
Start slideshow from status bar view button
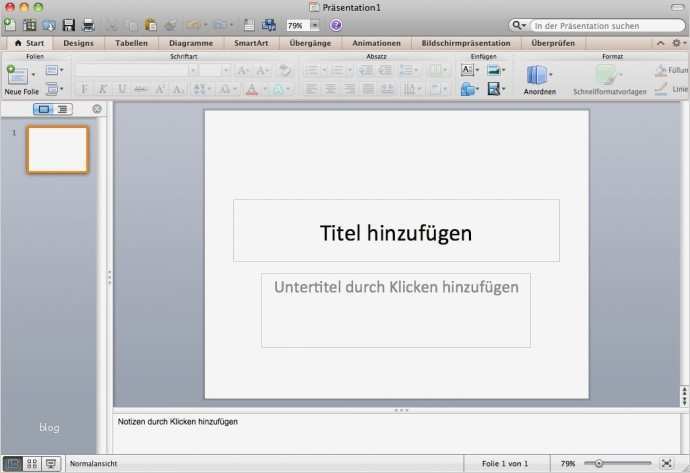pyautogui.click(x=51, y=463)
